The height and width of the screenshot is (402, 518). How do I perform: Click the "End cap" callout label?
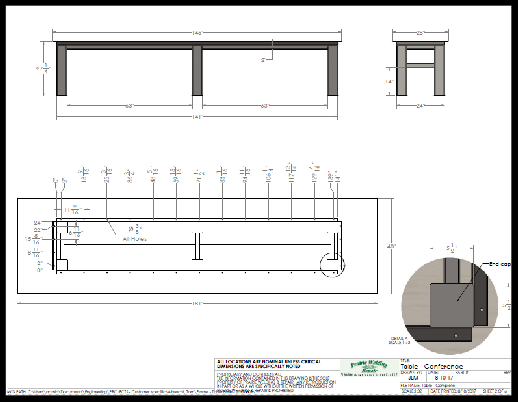tap(499, 264)
